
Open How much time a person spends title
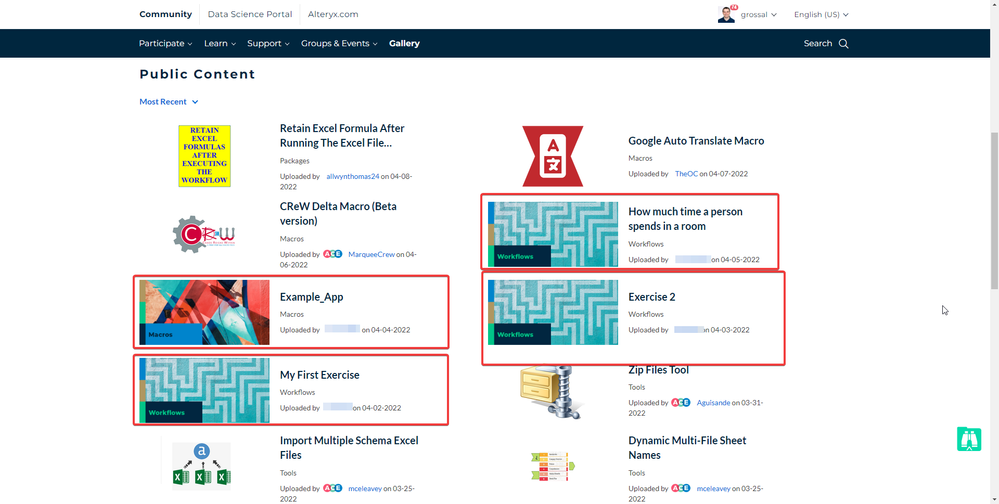click(x=685, y=219)
